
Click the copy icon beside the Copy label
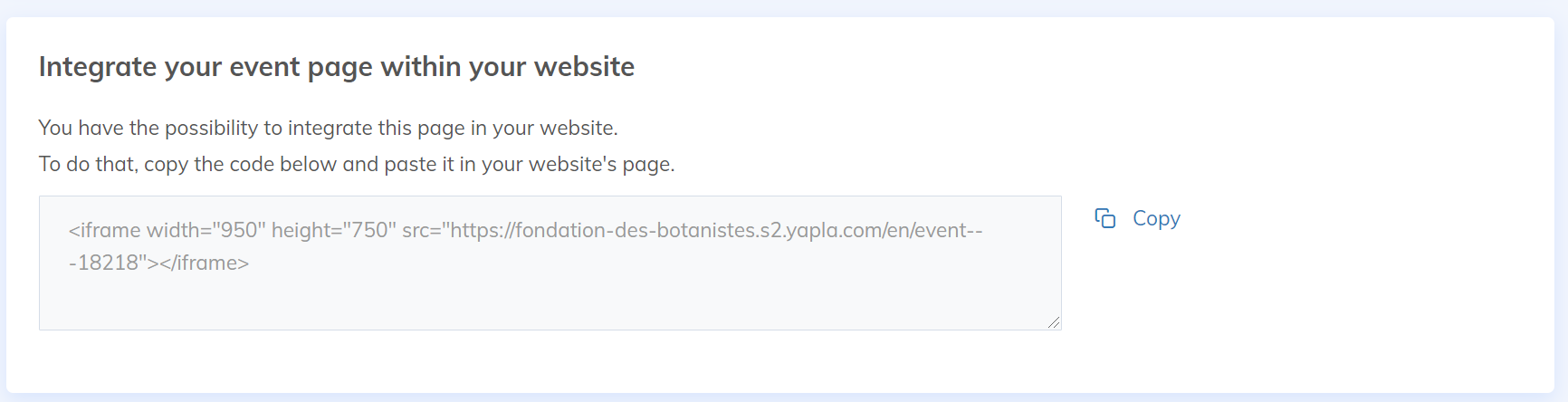coord(1104,218)
